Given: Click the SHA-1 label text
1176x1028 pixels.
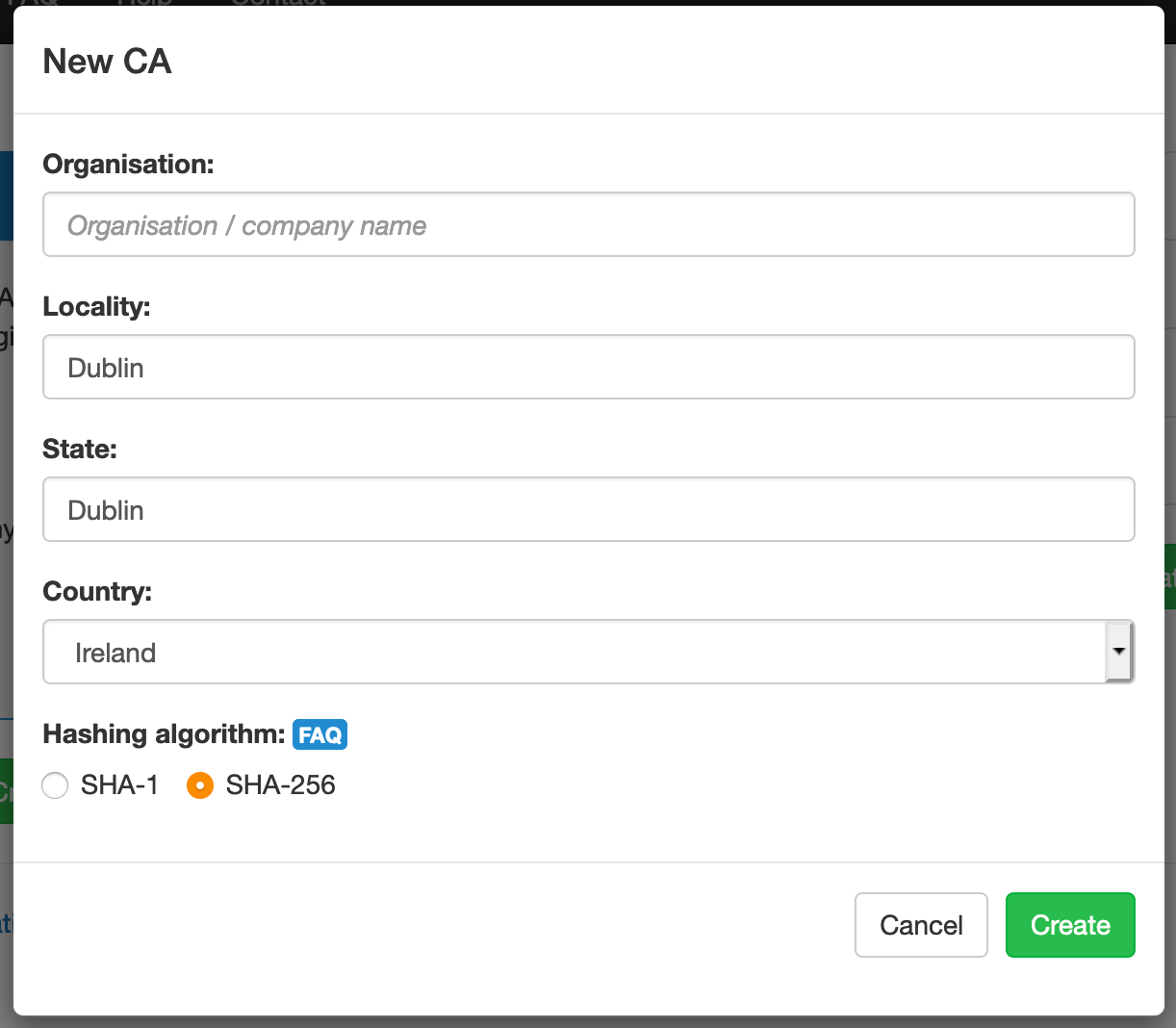Looking at the screenshot, I should [x=119, y=785].
